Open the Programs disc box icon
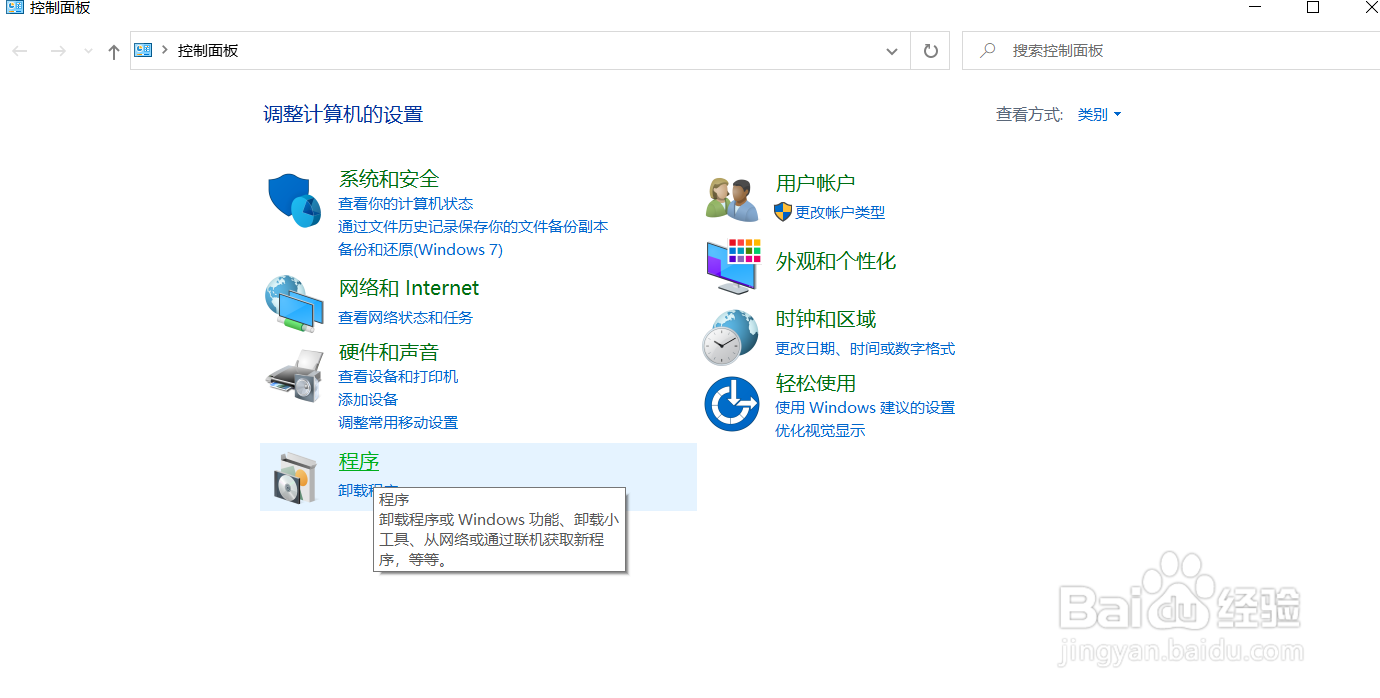Screen dimensions: 1380x698 click(296, 477)
